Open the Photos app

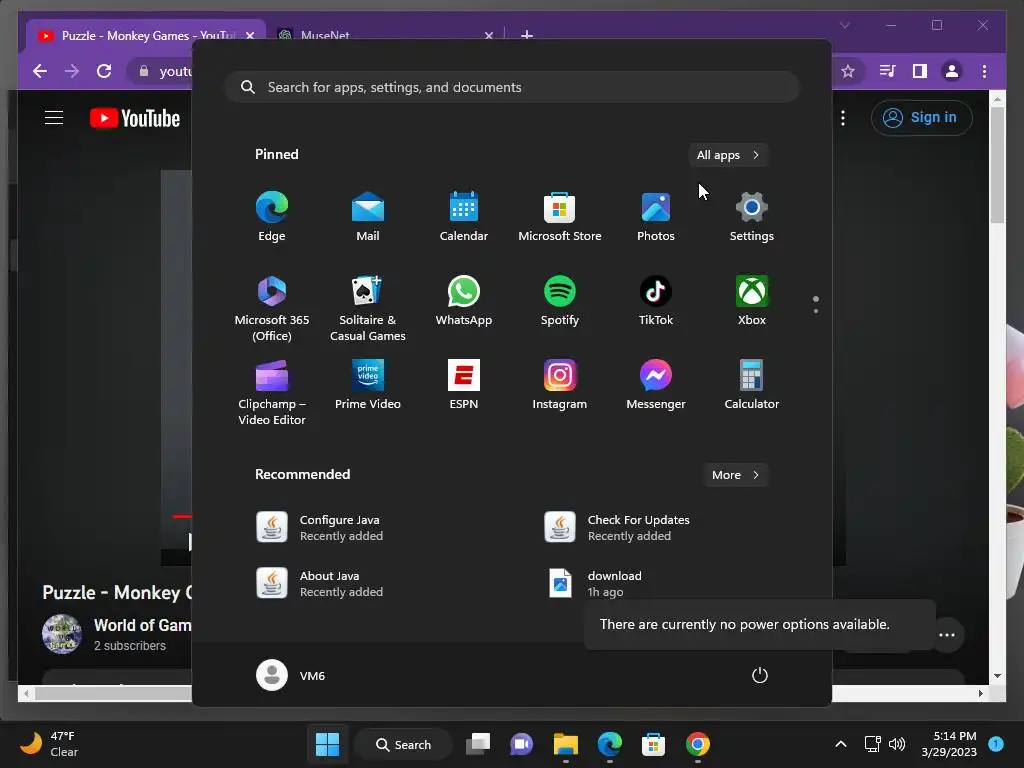tap(656, 217)
